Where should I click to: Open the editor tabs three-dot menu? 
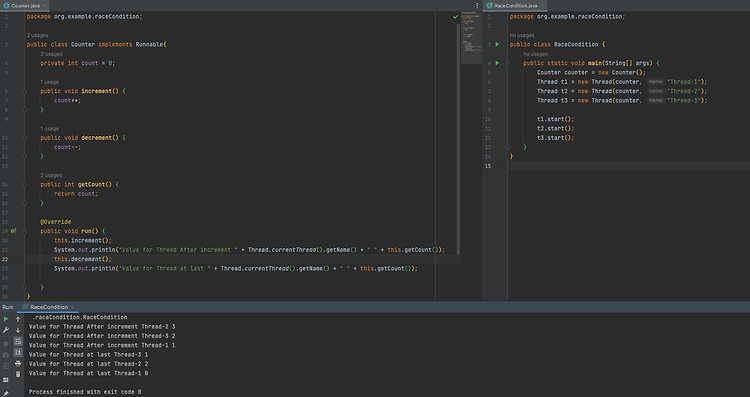(x=477, y=6)
